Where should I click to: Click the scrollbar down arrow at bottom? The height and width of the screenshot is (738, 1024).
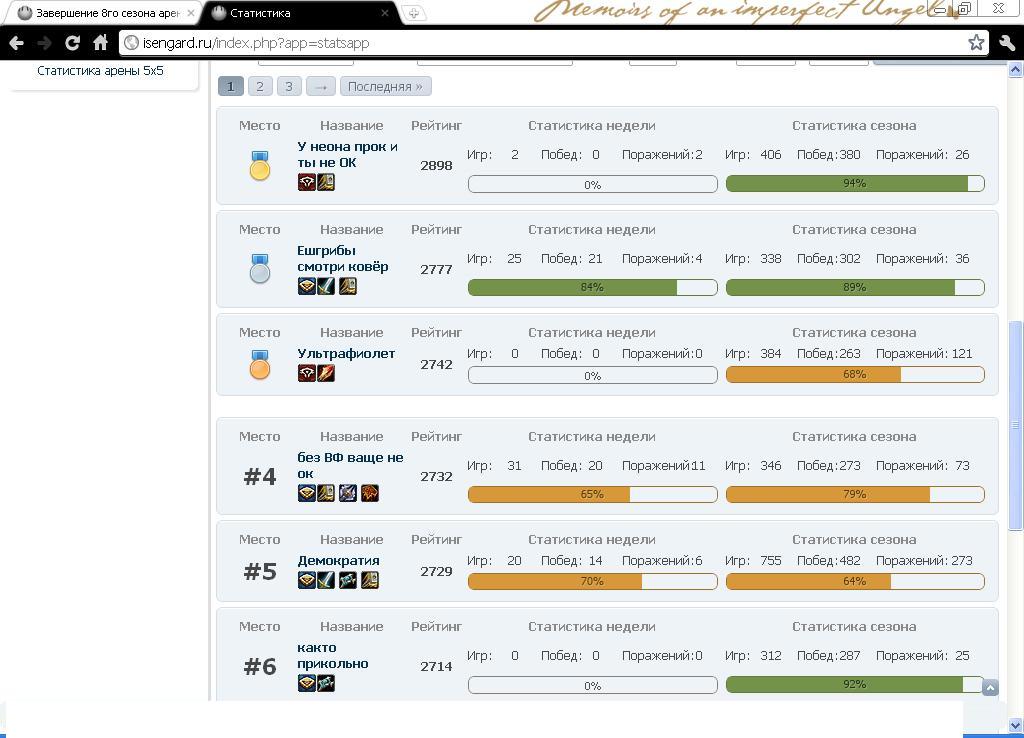[x=1016, y=725]
